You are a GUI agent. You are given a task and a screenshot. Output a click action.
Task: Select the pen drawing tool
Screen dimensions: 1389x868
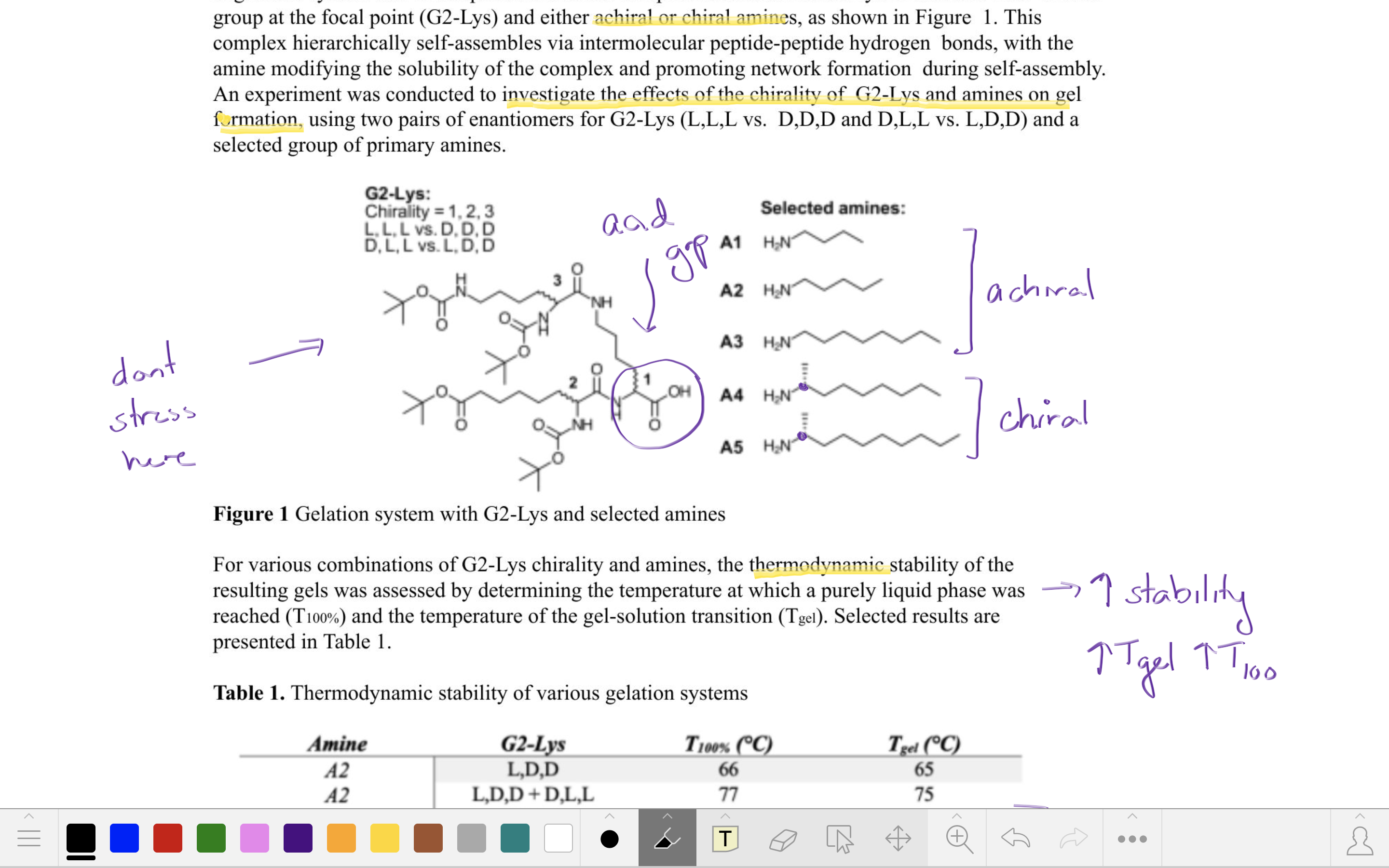click(x=667, y=839)
